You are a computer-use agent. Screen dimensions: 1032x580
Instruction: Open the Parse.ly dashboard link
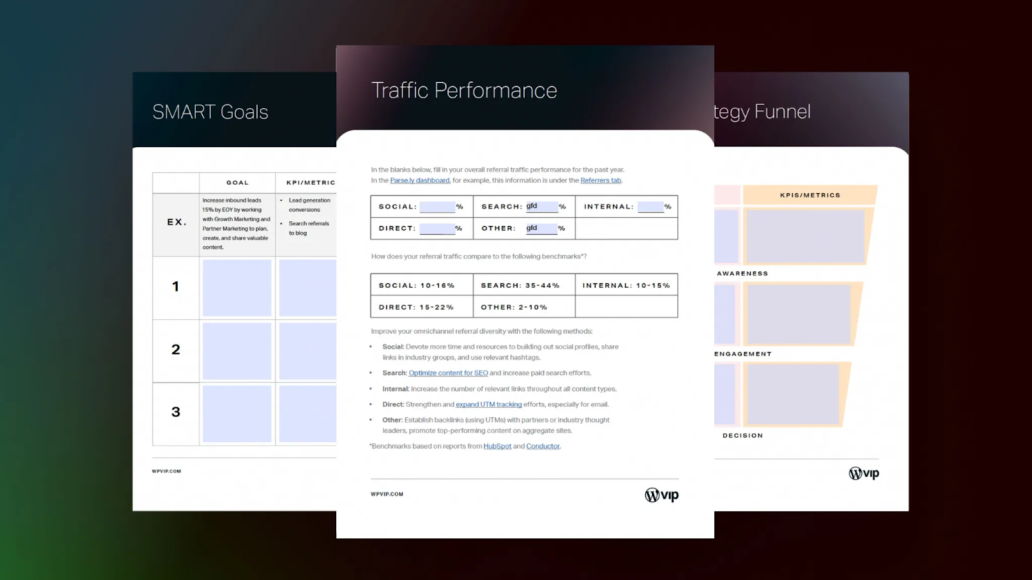419,180
